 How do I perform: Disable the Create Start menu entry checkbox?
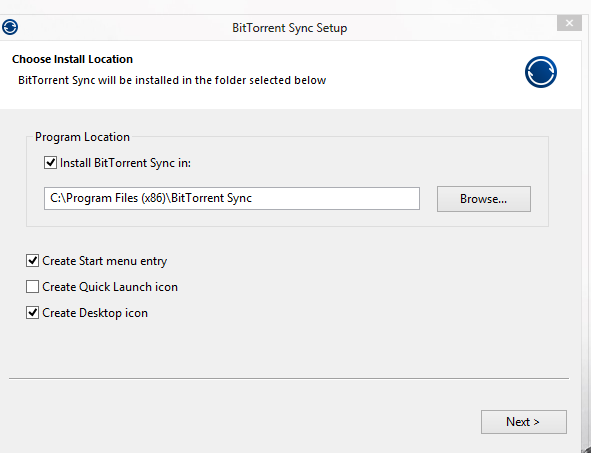click(32, 260)
